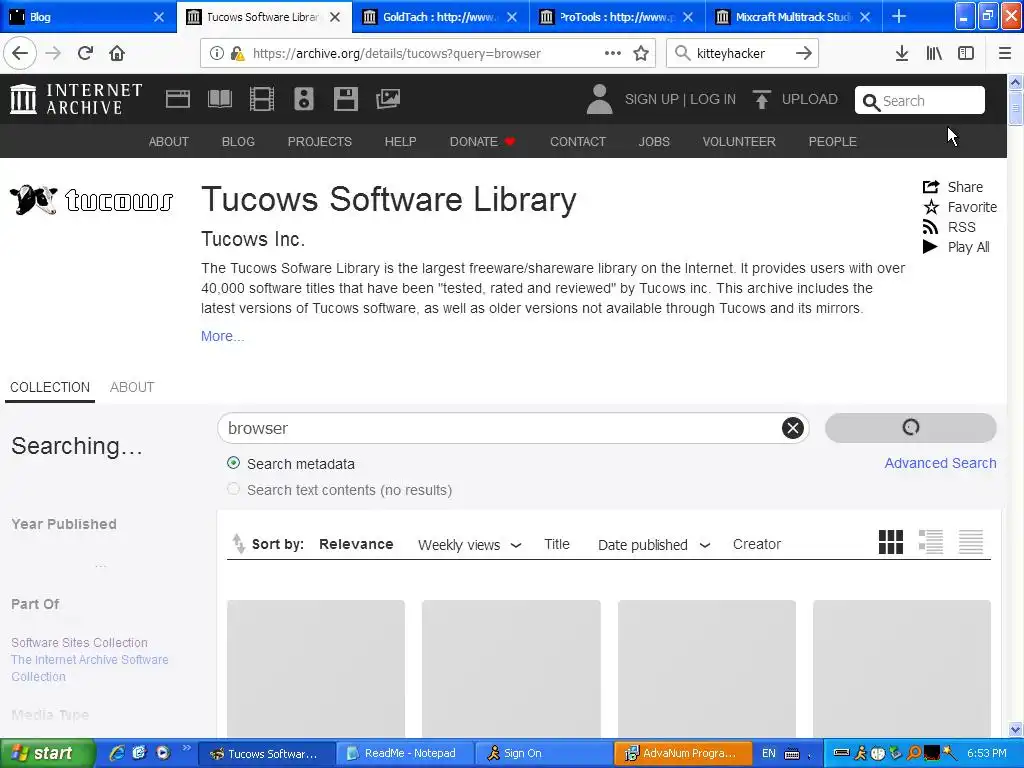Screen dimensions: 1024x768
Task: Open the Video film-strip icon
Action: click(x=262, y=99)
